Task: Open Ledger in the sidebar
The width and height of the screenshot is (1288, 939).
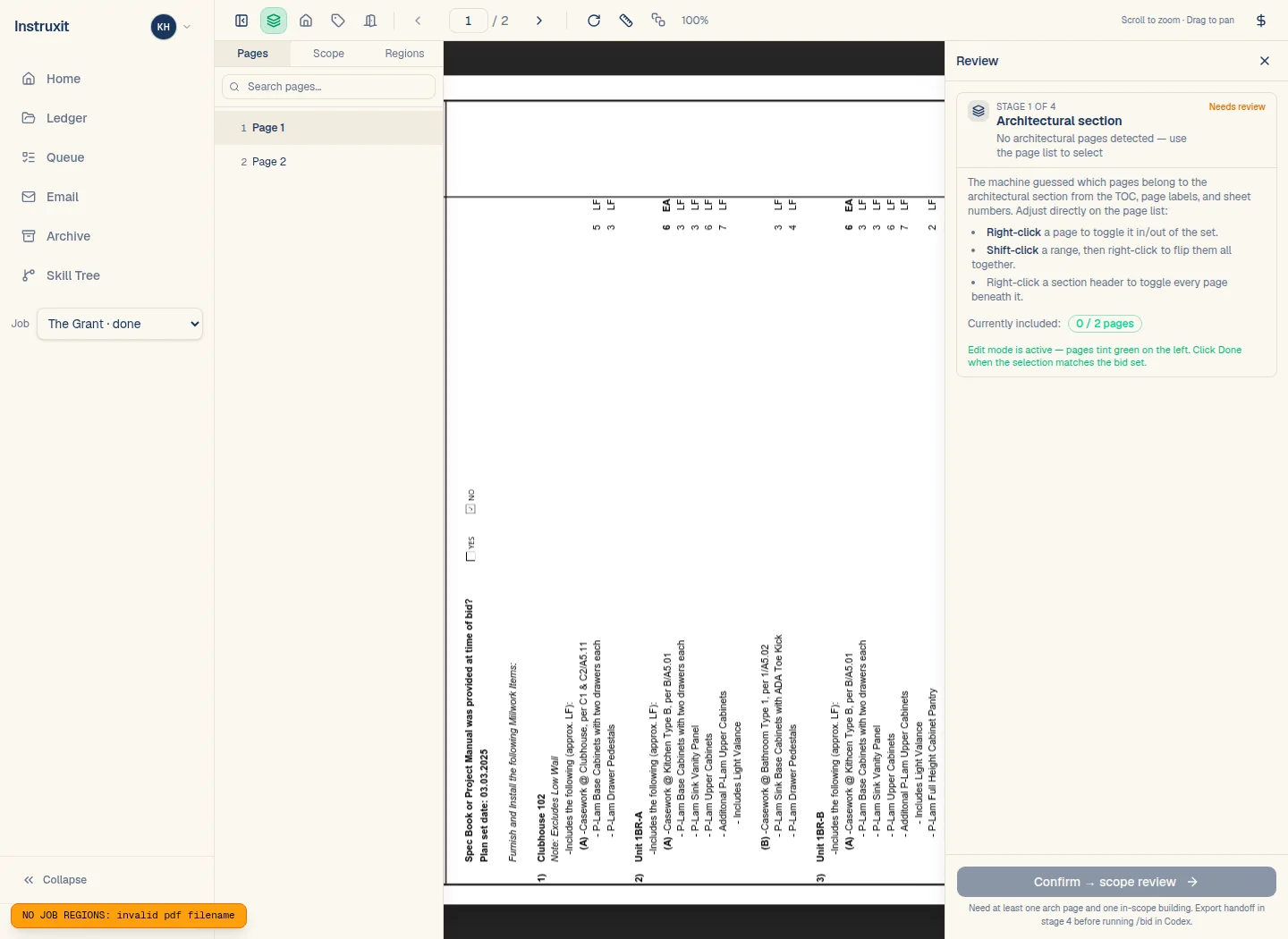Action: [x=106, y=118]
